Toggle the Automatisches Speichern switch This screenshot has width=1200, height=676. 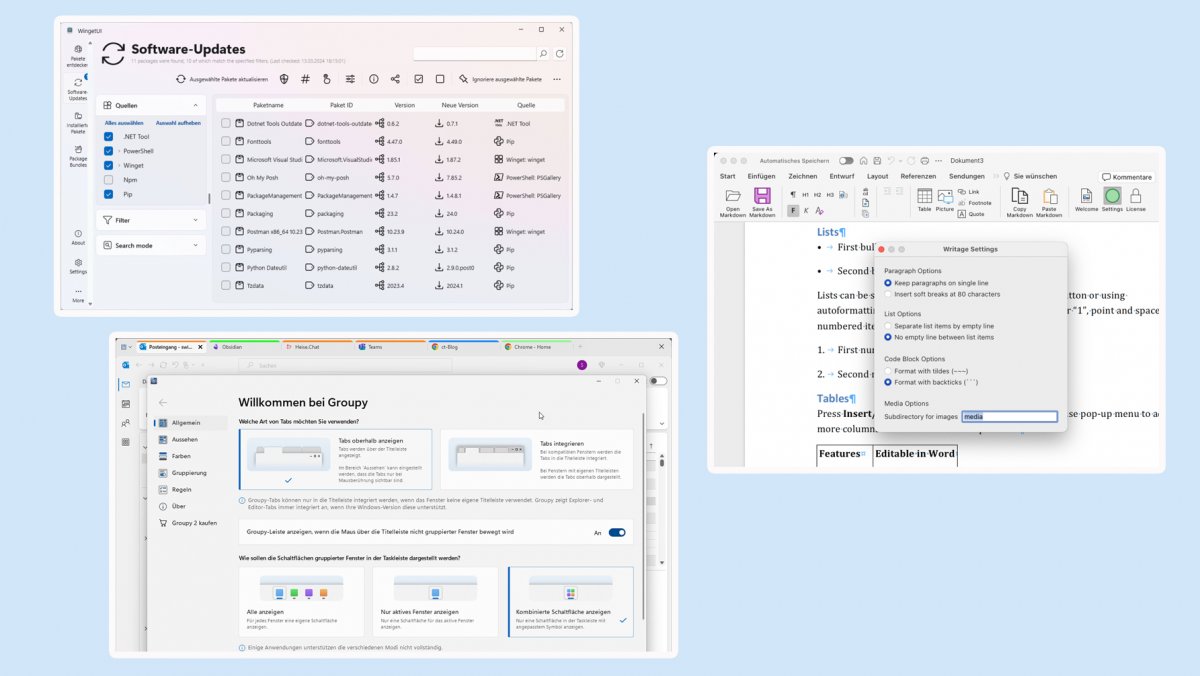846,160
